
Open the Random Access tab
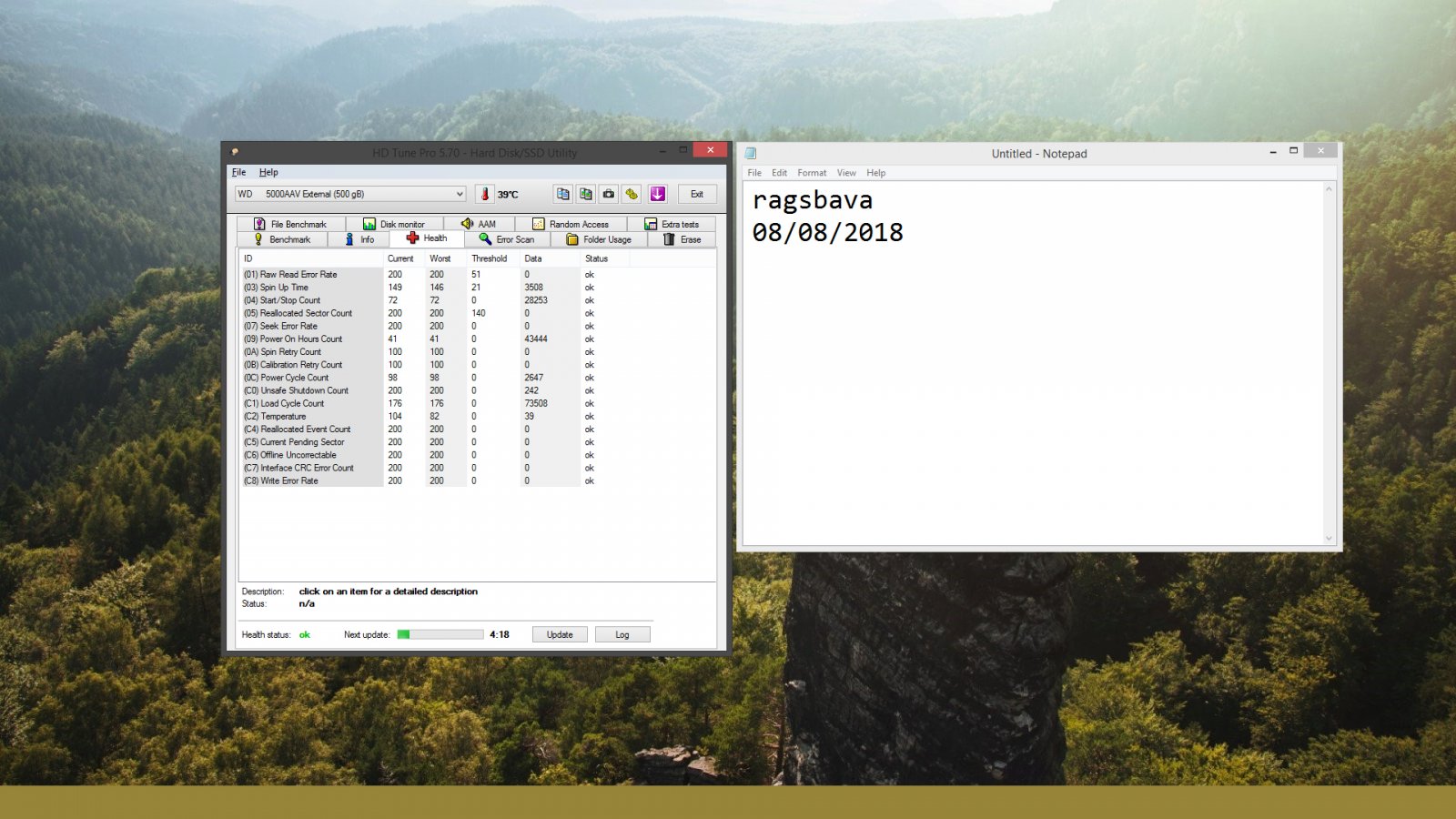571,224
